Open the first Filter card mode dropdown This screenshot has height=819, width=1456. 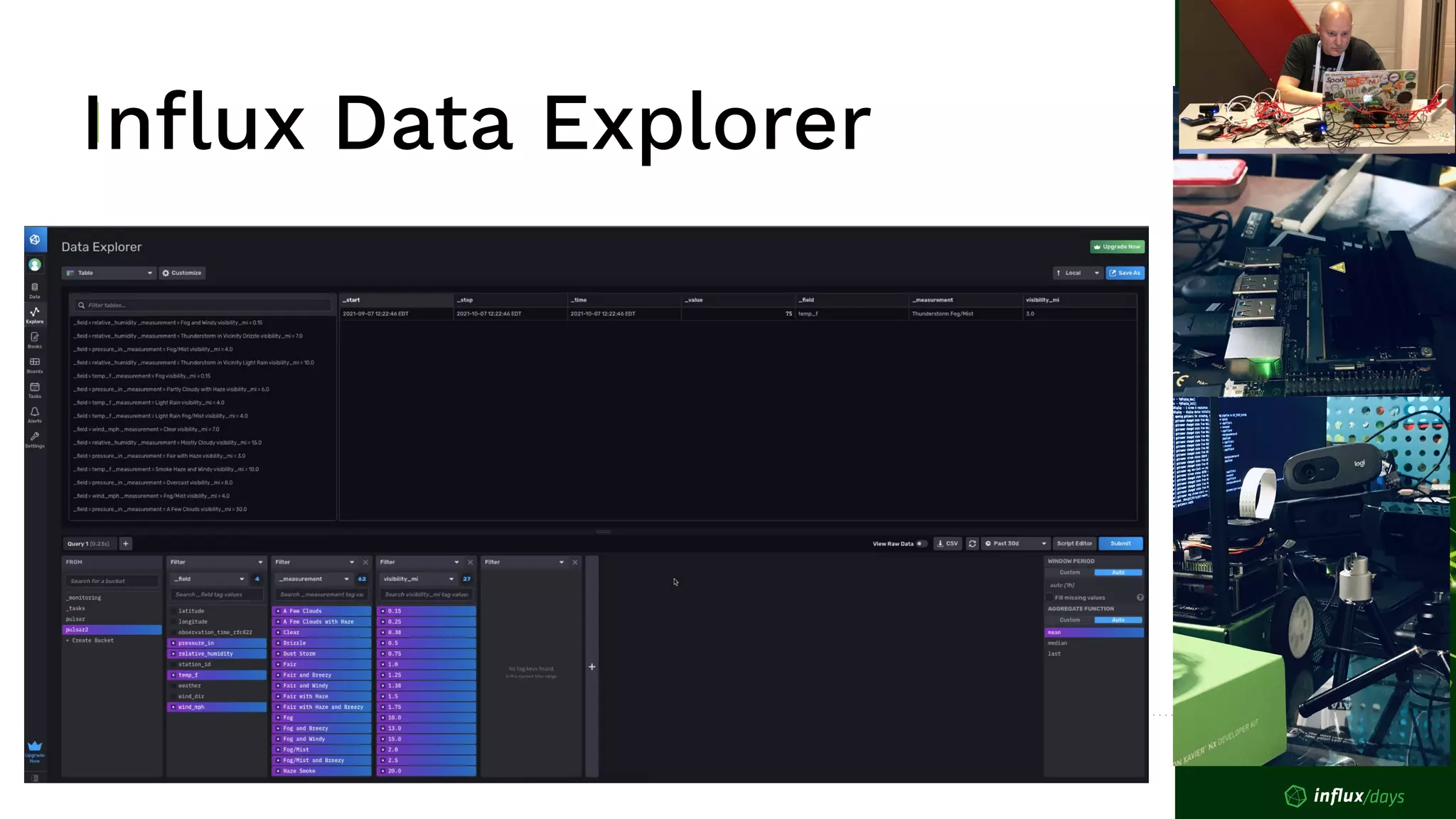tap(216, 562)
